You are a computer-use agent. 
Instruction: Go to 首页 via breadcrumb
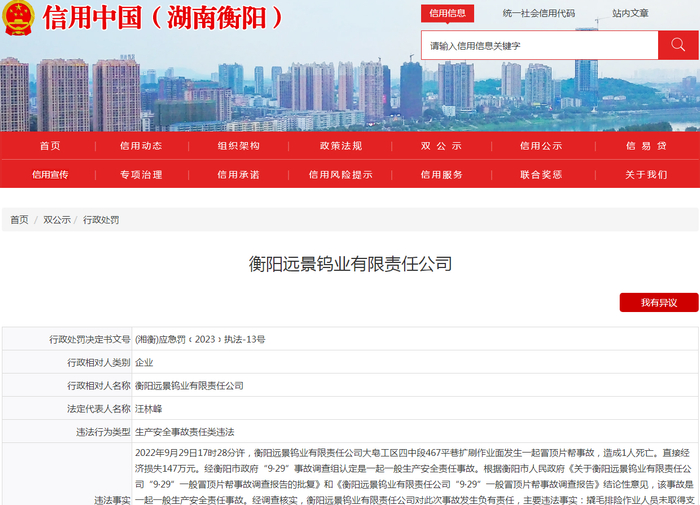[x=19, y=220]
